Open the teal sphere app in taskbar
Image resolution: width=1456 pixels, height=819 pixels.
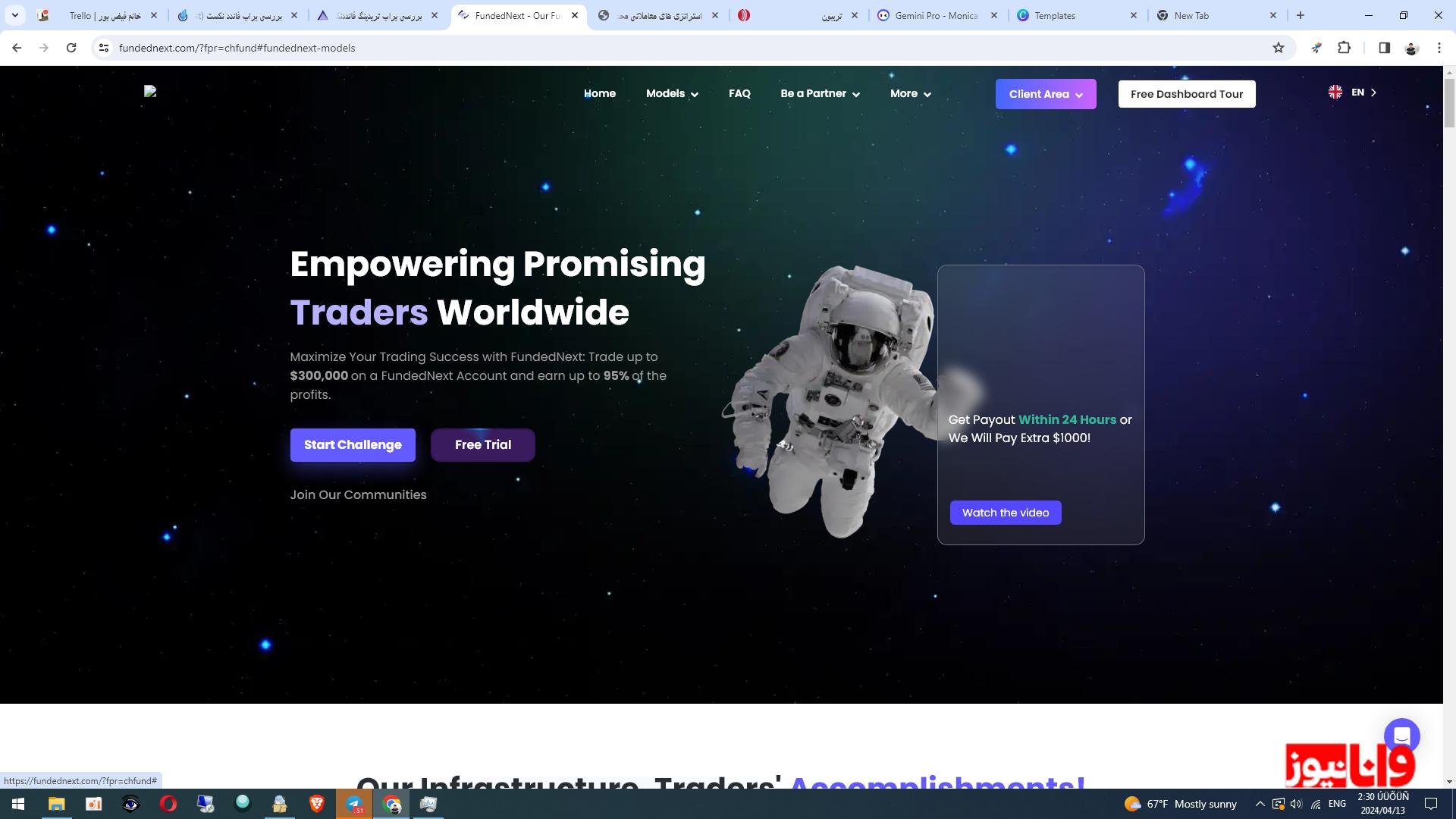point(242,802)
